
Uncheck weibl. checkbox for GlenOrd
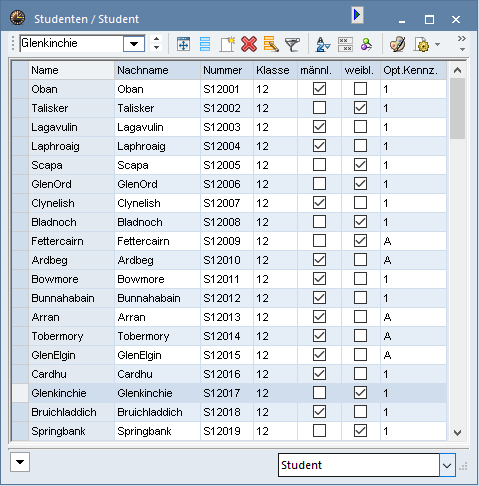(360, 184)
